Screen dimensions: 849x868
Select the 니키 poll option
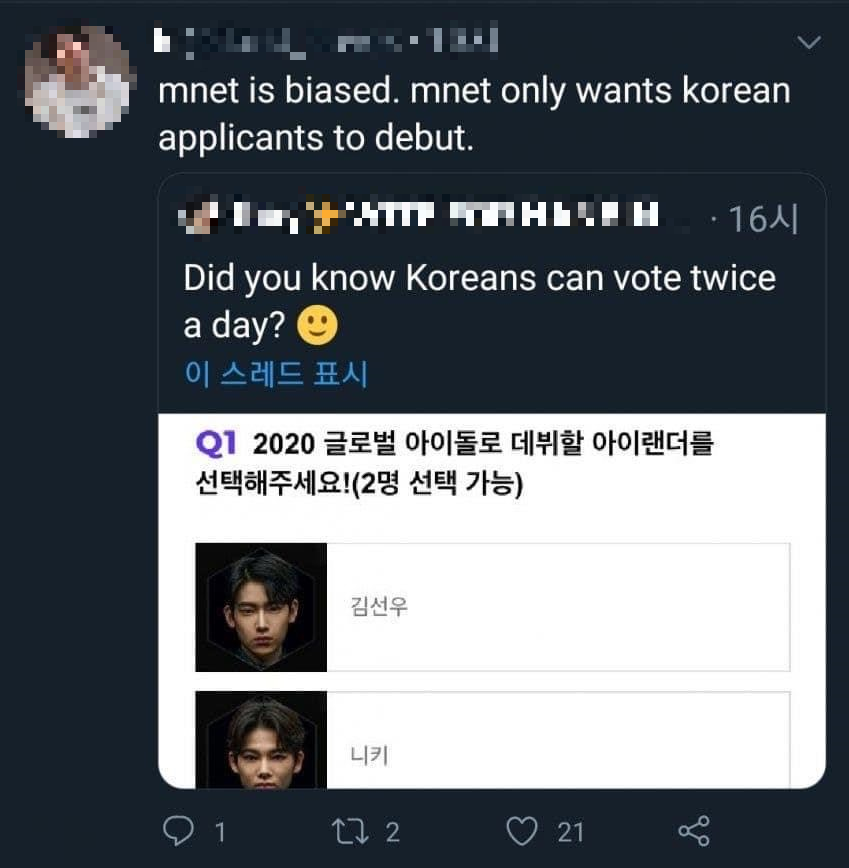coord(558,740)
